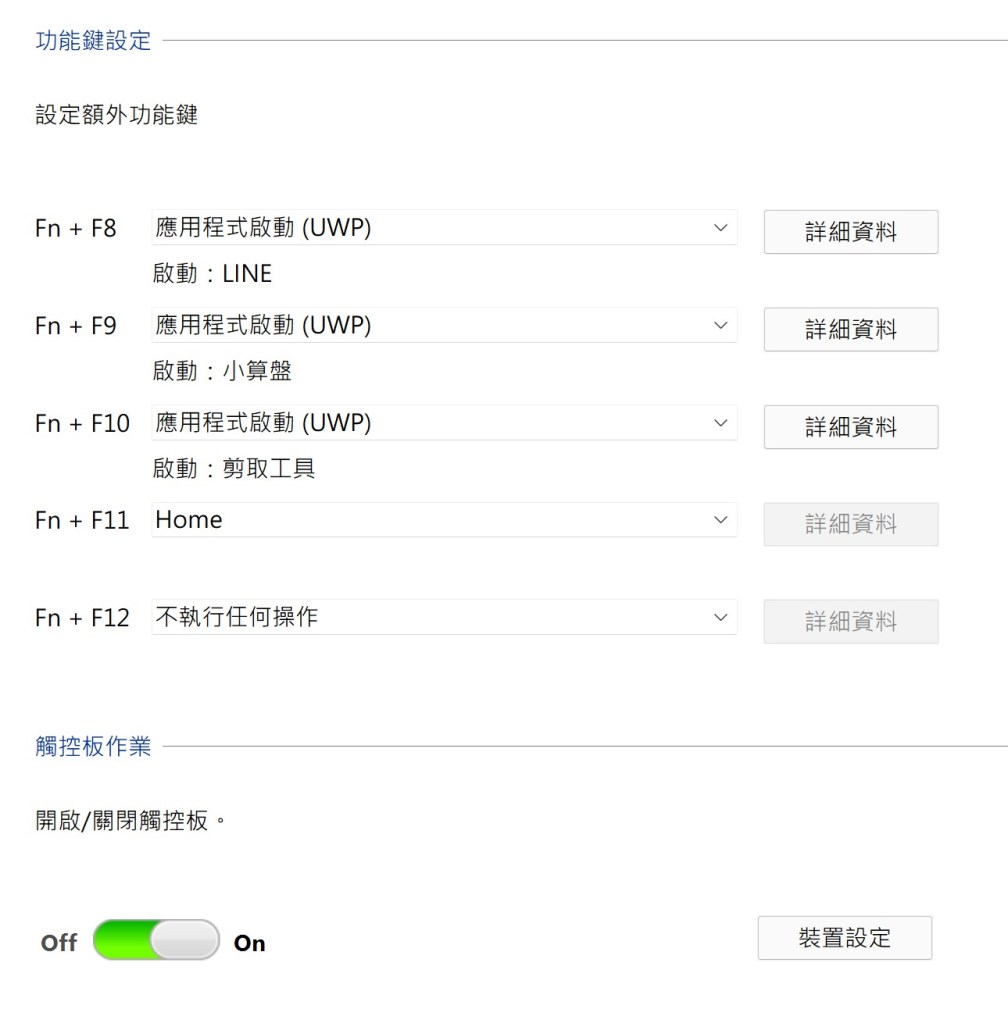
Task: Expand the Fn + F9 action dropdown
Action: point(444,325)
